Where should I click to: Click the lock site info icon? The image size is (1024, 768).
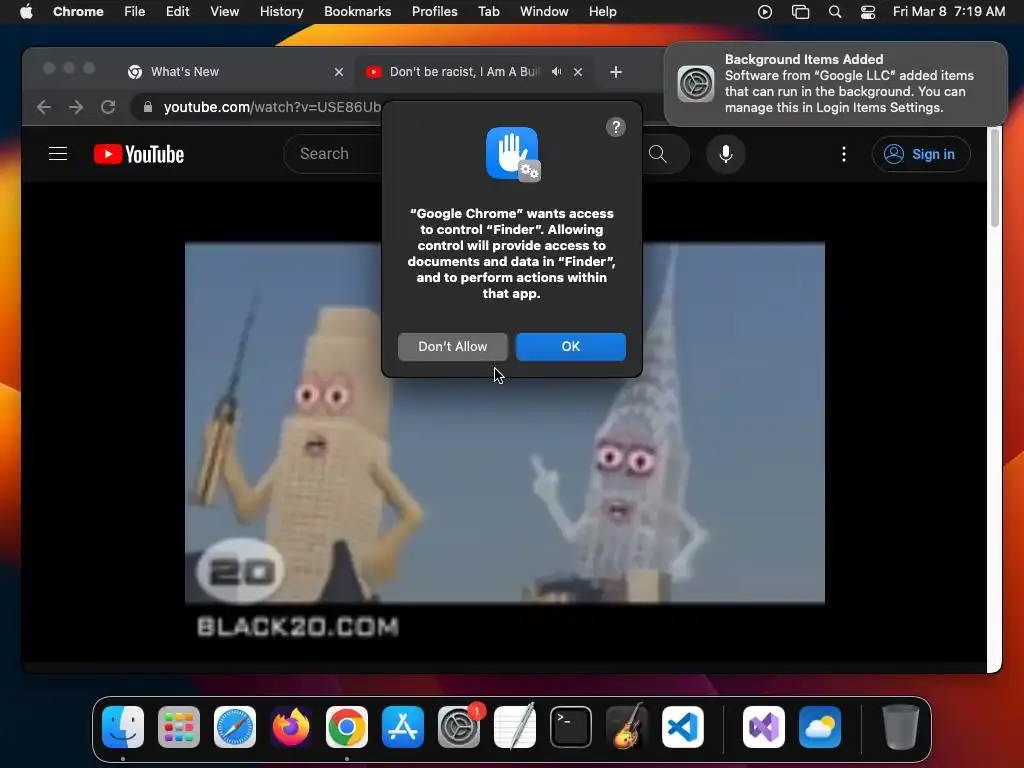(148, 107)
